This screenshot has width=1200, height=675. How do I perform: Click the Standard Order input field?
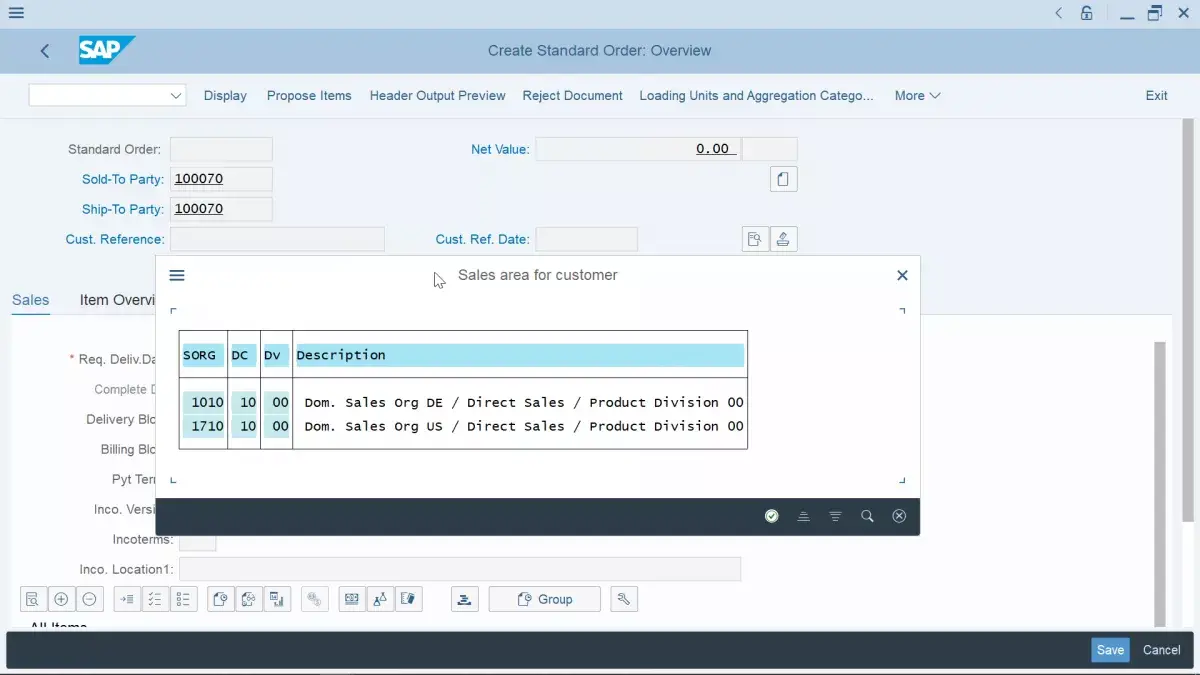221,149
